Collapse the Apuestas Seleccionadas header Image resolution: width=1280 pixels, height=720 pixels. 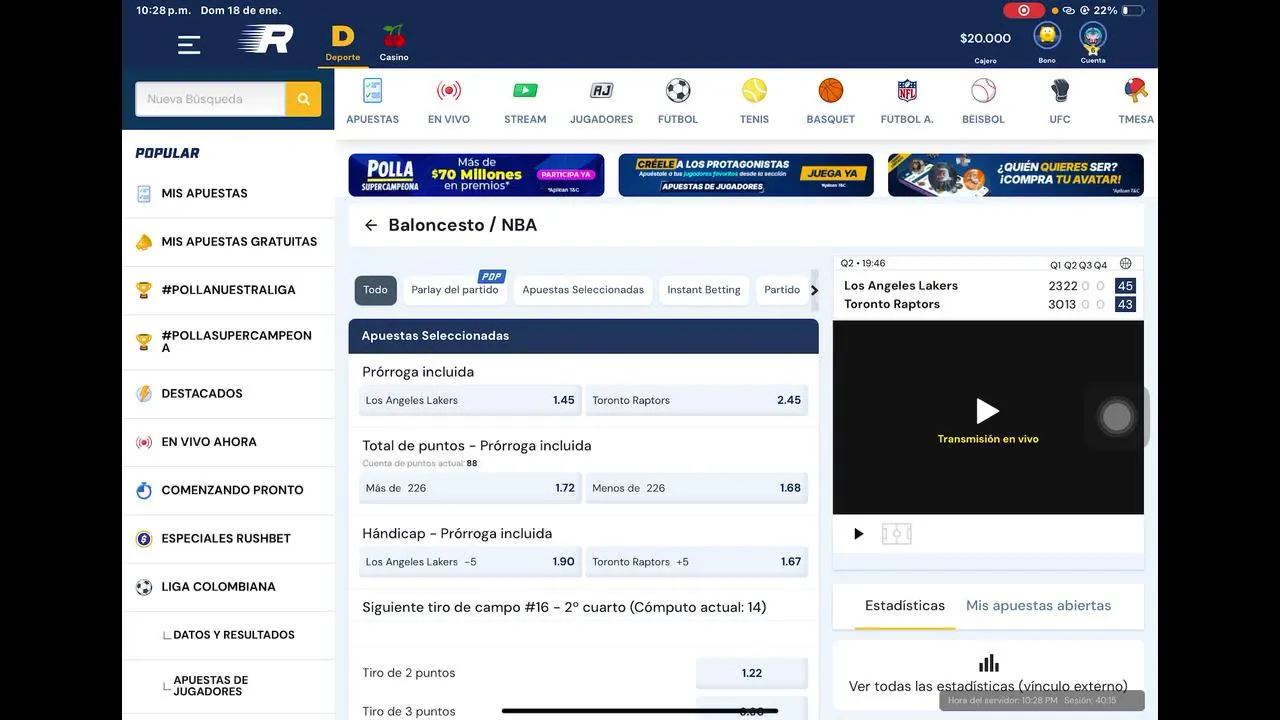coord(583,336)
